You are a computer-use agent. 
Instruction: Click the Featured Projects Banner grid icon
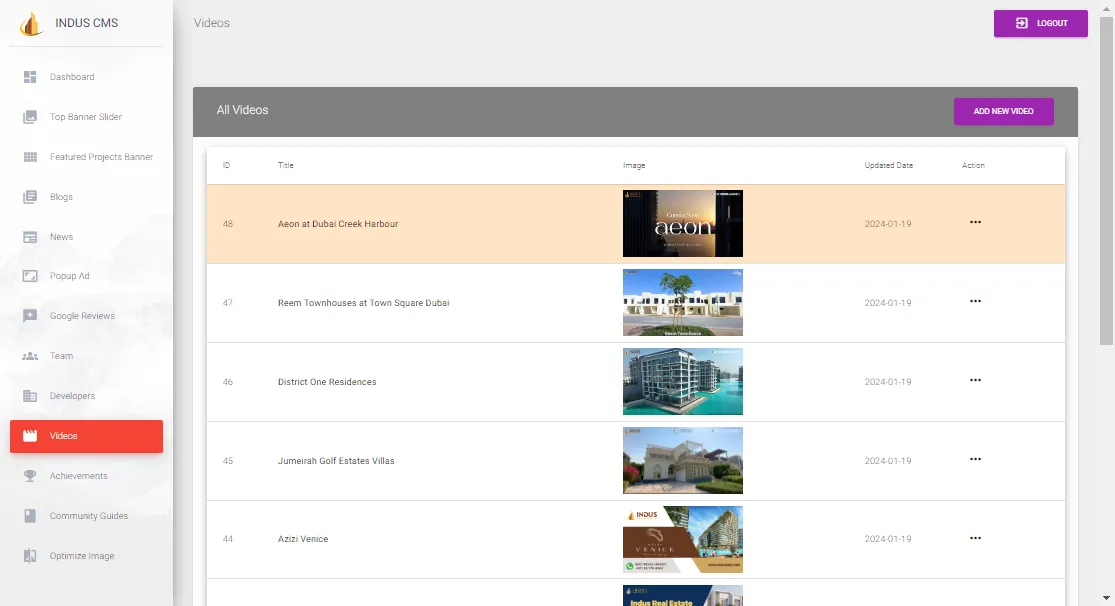(x=30, y=156)
